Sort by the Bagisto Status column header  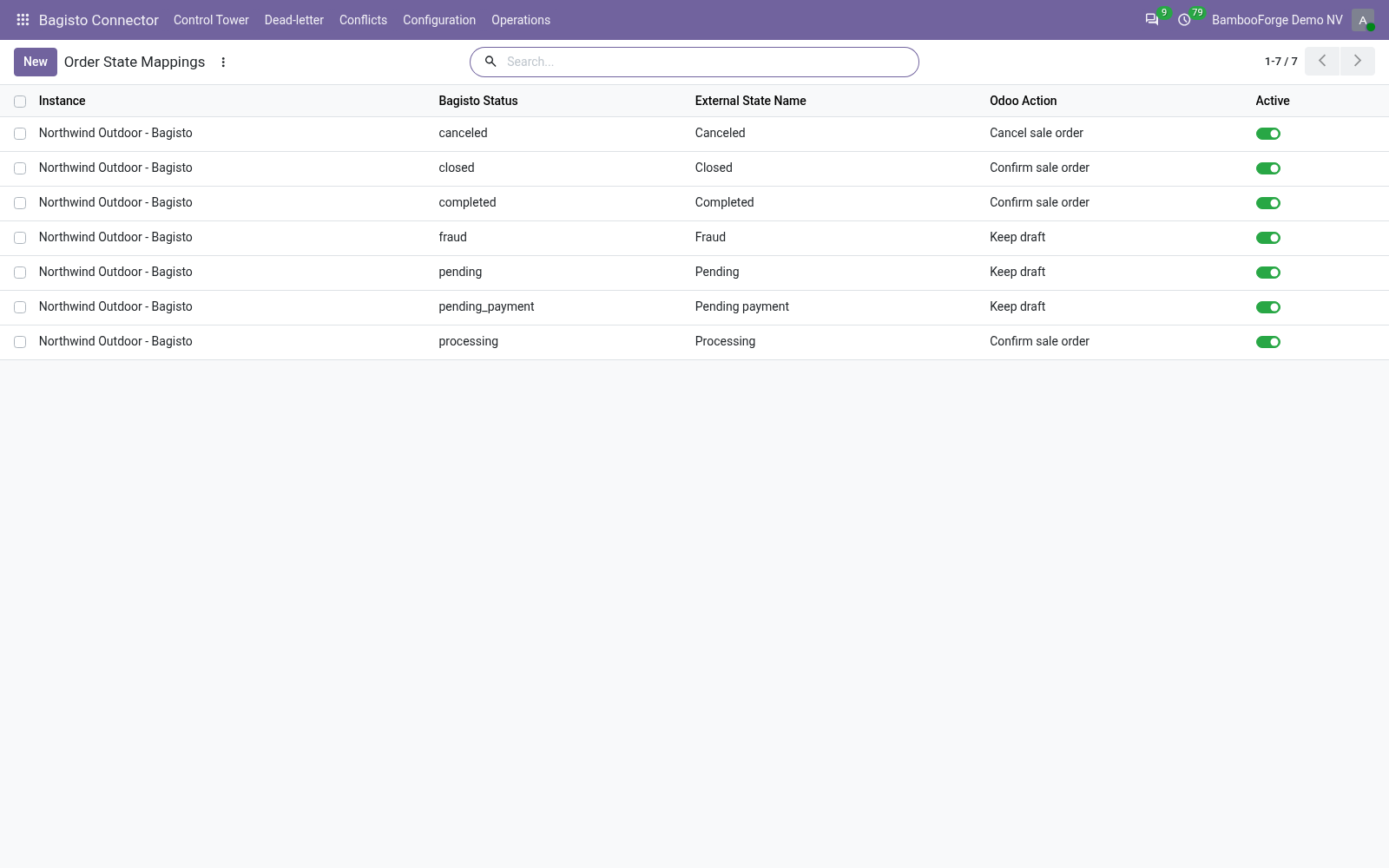478,101
